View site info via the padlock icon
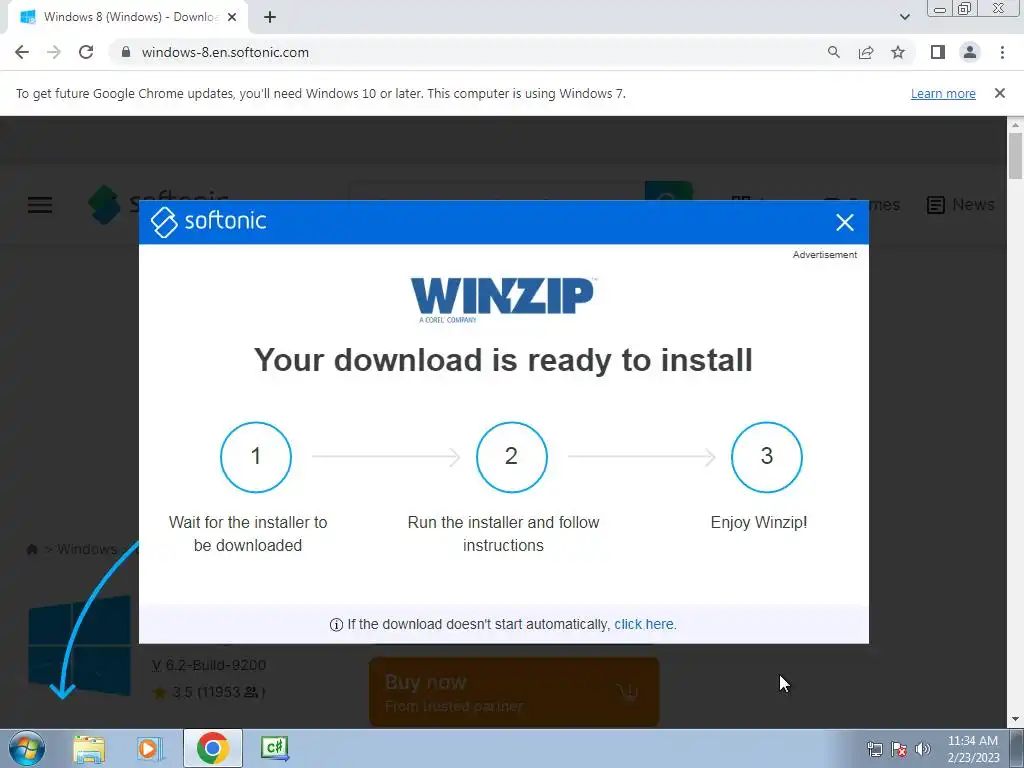Image resolution: width=1024 pixels, height=768 pixels. click(x=126, y=52)
